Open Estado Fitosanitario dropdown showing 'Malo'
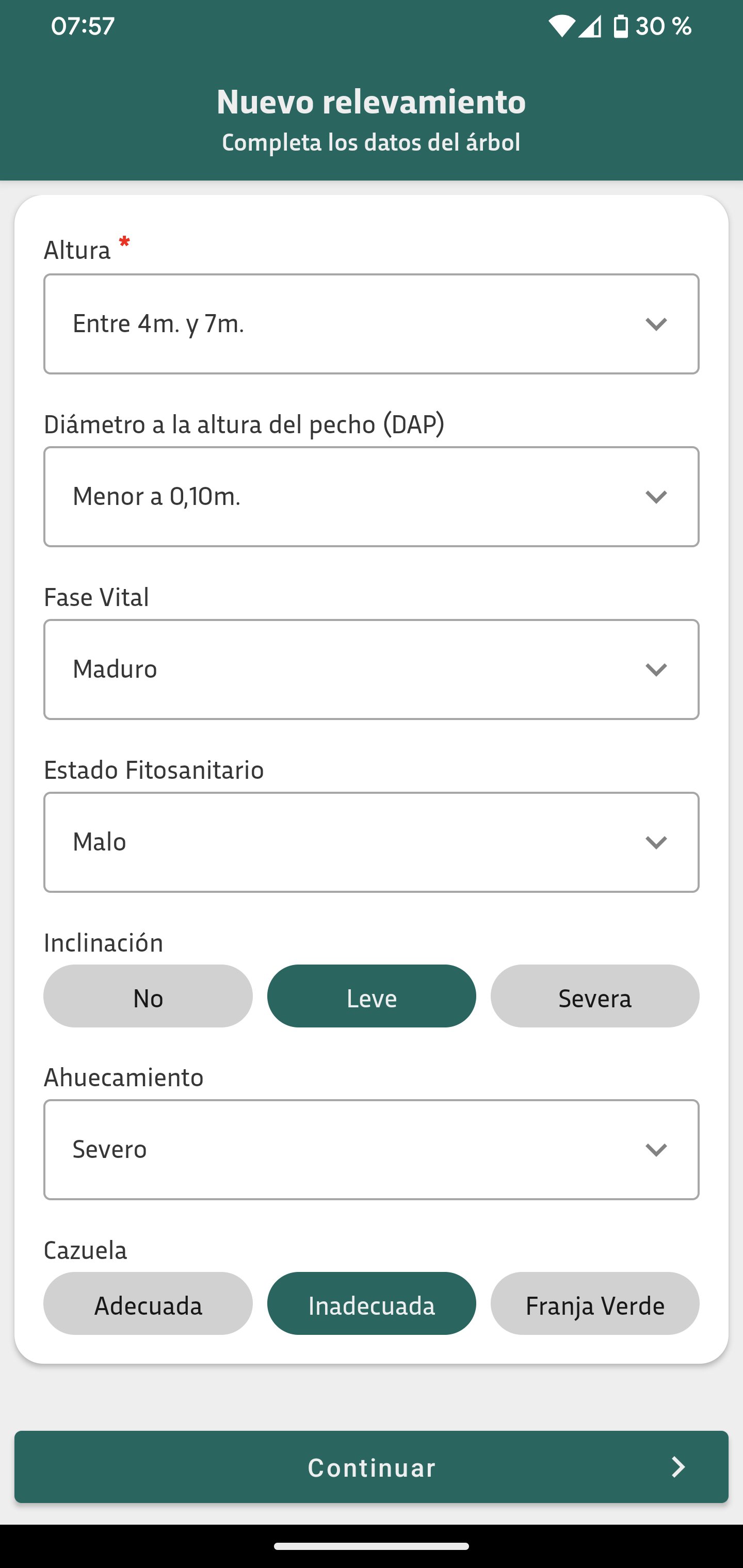743x1568 pixels. (x=341, y=842)
